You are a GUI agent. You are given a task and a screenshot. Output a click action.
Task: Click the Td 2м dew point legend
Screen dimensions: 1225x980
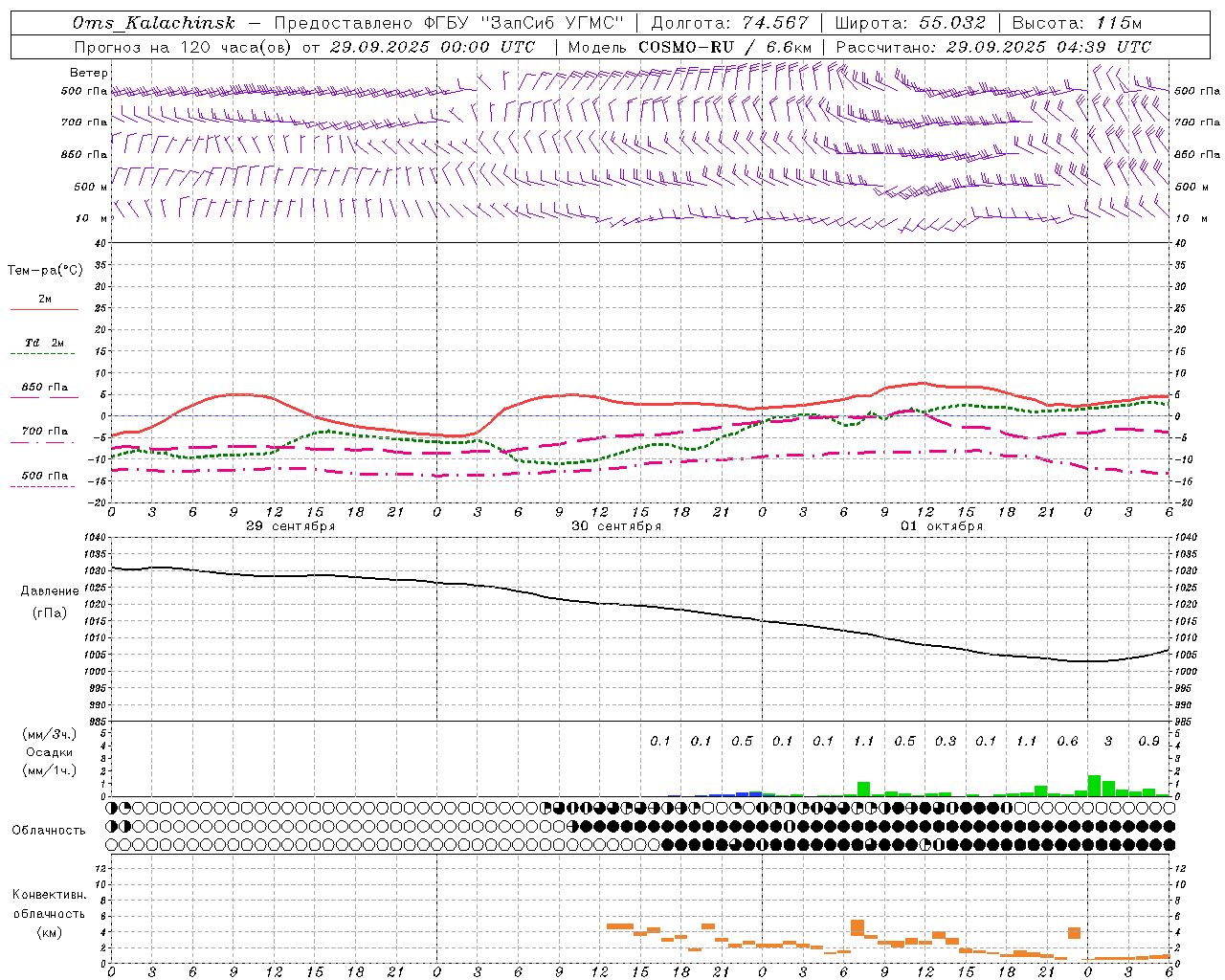(45, 343)
